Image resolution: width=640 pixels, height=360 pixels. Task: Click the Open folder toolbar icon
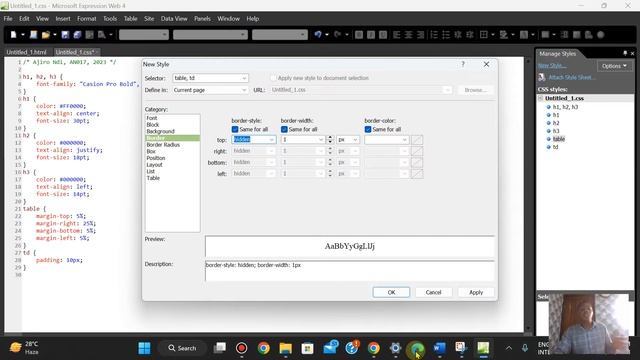coord(45,35)
